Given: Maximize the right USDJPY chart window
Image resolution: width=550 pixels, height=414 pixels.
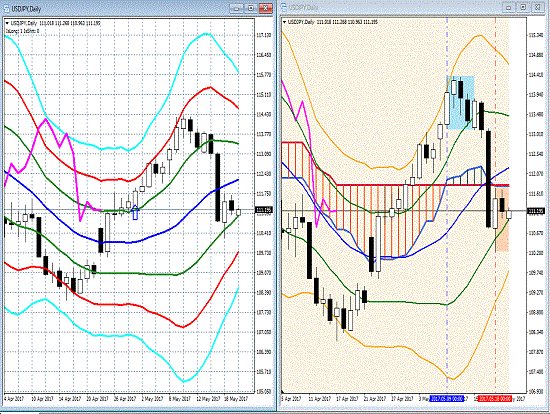Looking at the screenshot, I should coord(523,7).
